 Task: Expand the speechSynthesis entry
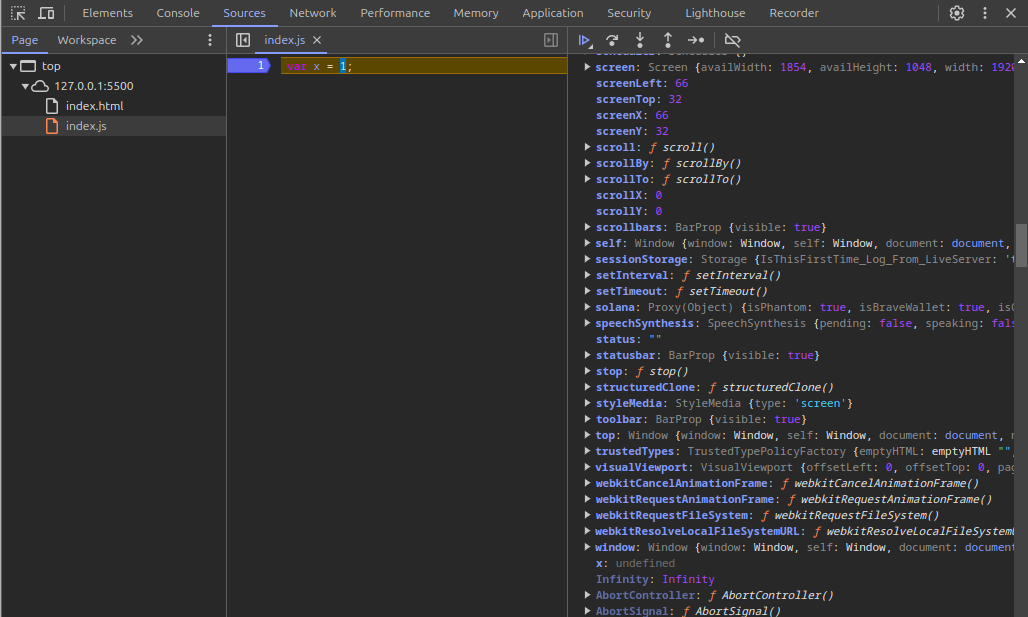587,323
